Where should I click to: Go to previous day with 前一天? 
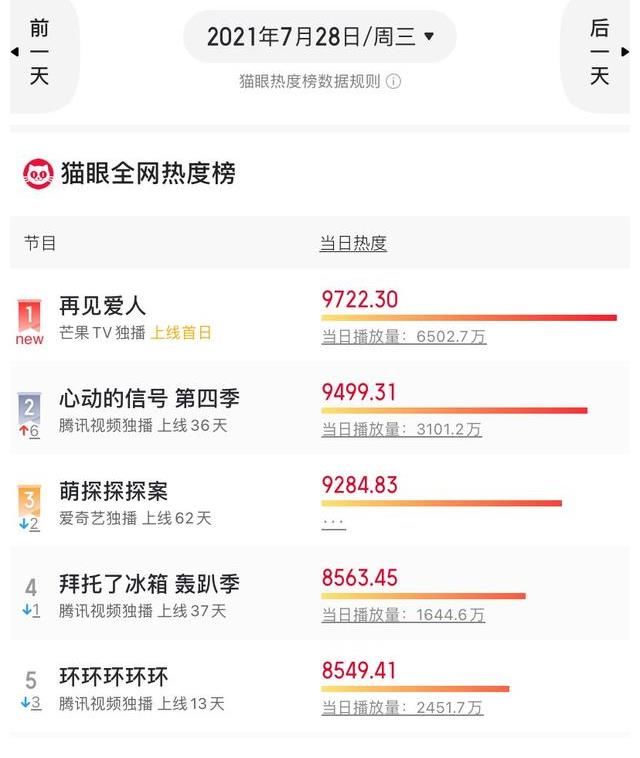[x=40, y=51]
